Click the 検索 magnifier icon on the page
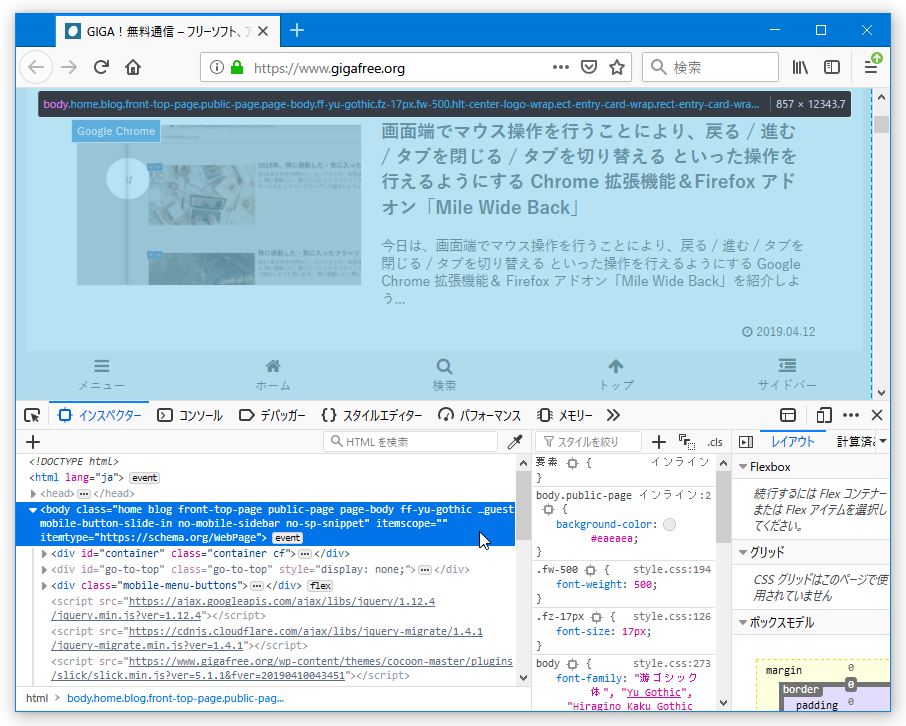906x726 pixels. coord(444,375)
